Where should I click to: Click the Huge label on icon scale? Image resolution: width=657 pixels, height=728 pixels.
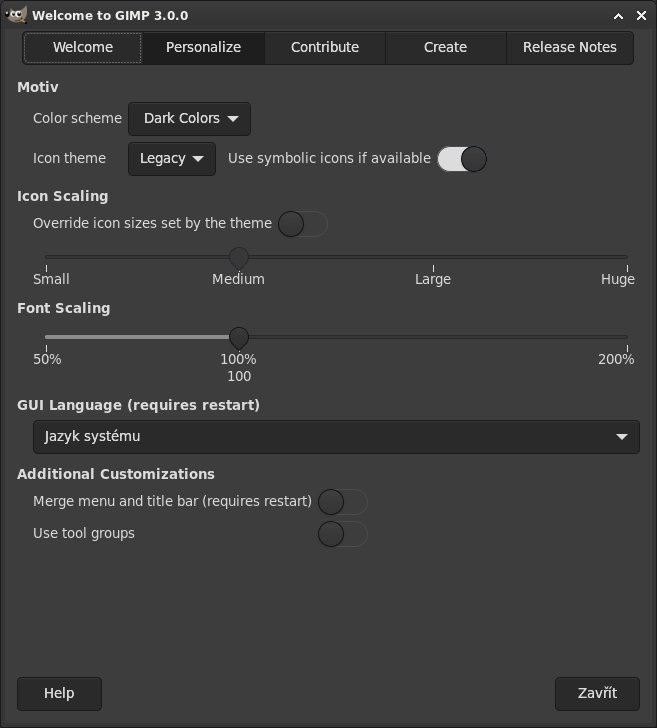(x=618, y=279)
